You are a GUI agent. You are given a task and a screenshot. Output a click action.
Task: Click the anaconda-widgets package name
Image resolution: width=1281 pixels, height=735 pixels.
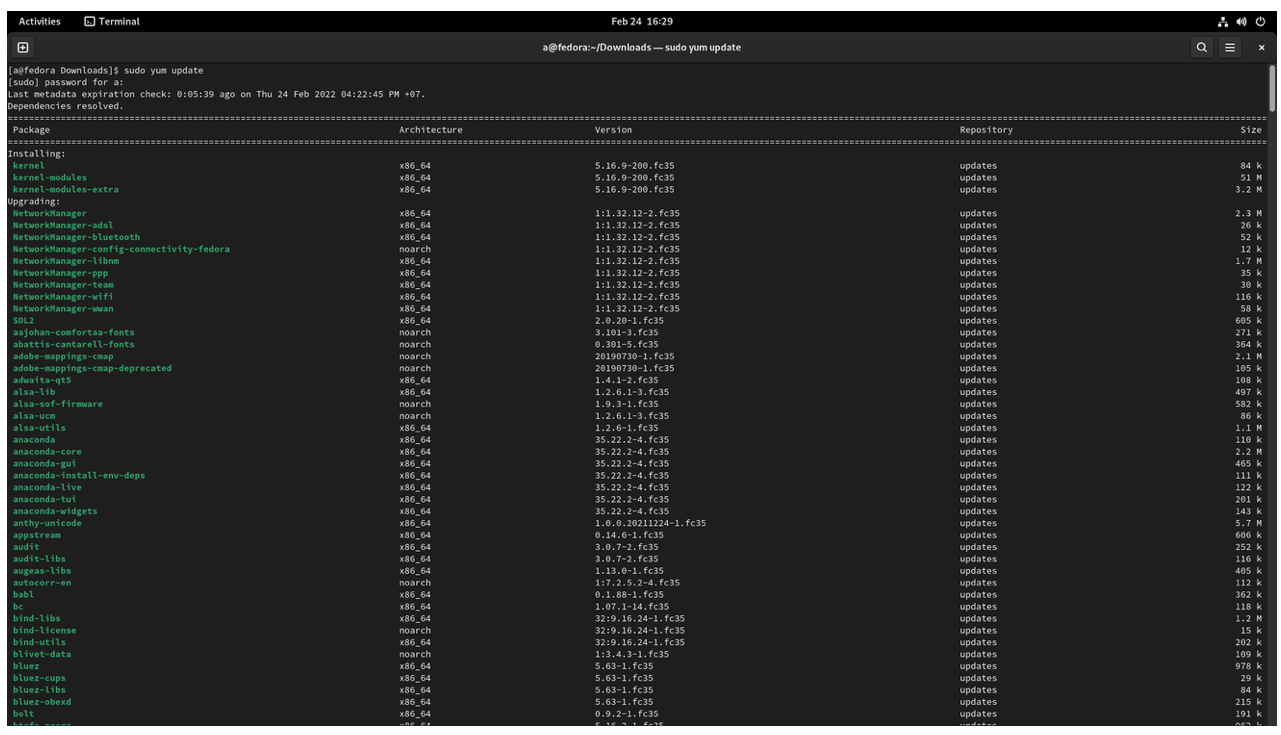point(55,511)
